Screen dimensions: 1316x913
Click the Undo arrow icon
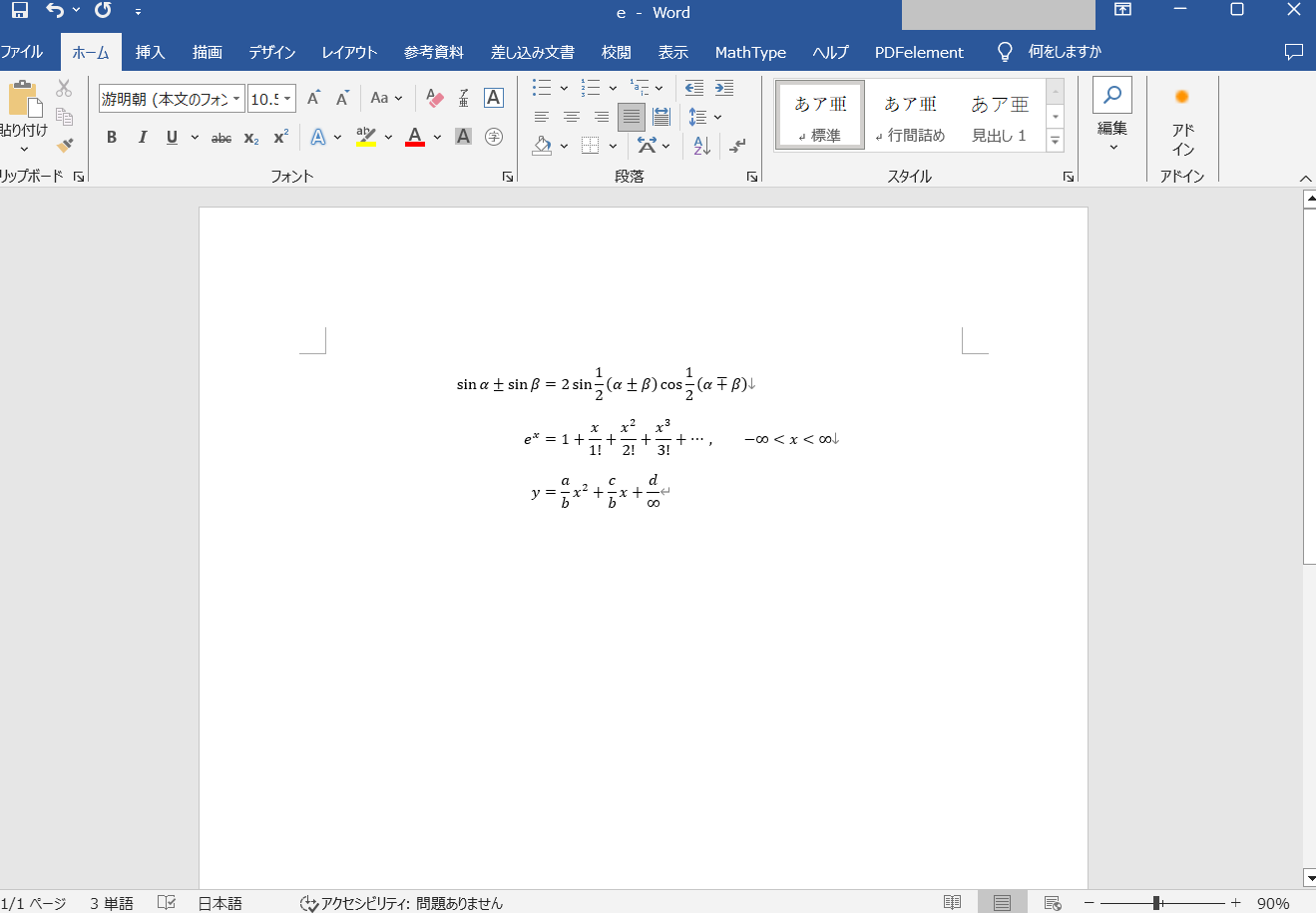coord(55,11)
